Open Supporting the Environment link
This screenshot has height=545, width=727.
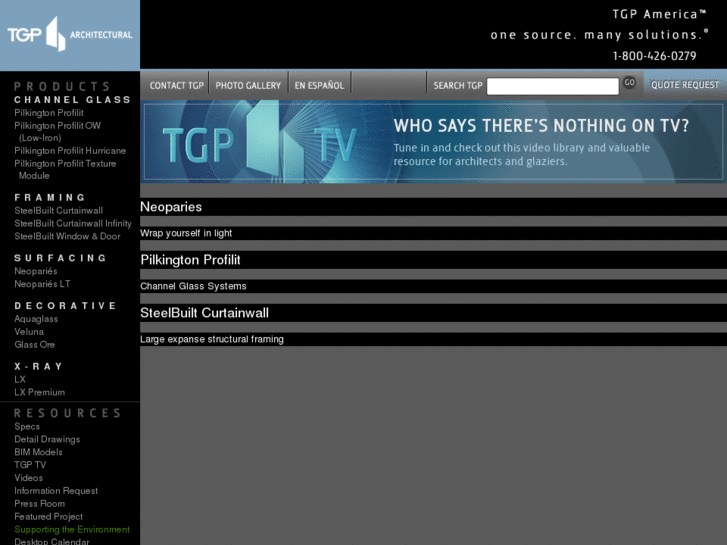(72, 530)
